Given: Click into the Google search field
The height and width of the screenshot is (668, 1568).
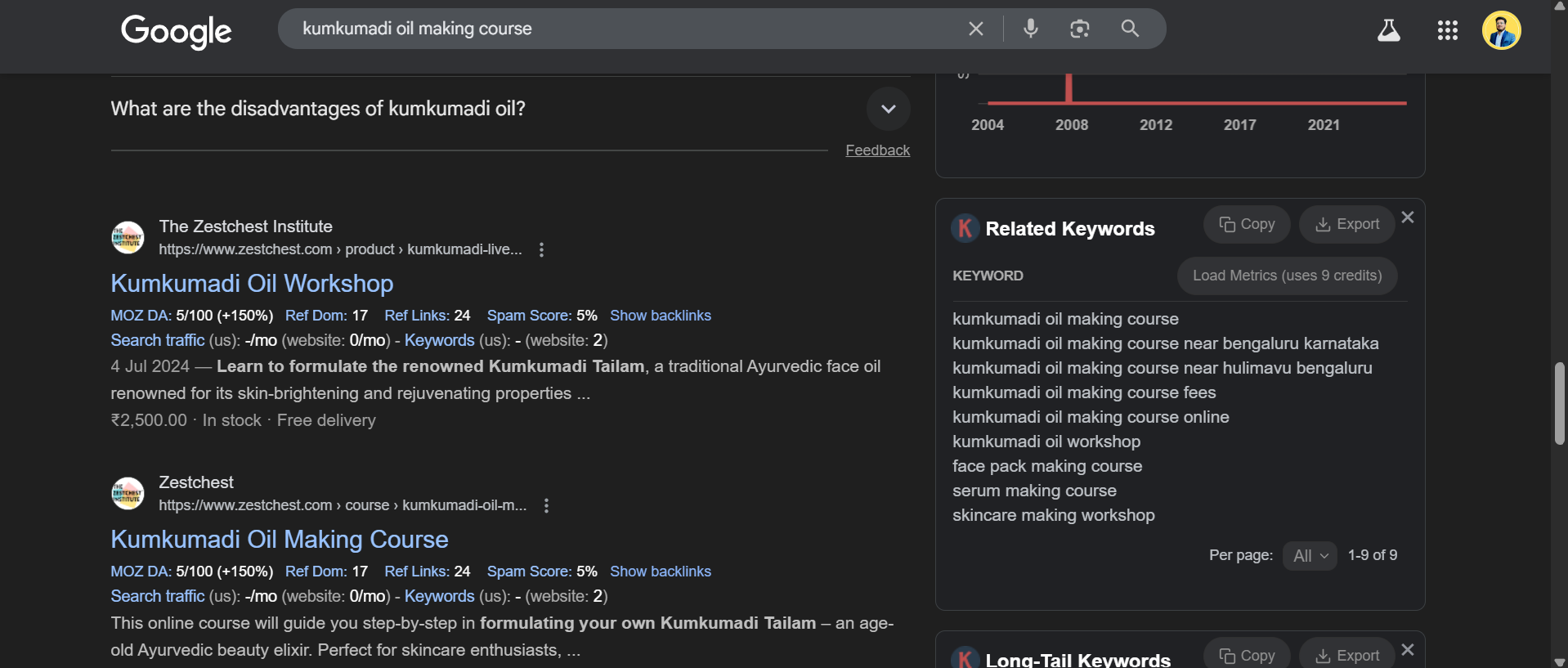Looking at the screenshot, I should tap(621, 29).
